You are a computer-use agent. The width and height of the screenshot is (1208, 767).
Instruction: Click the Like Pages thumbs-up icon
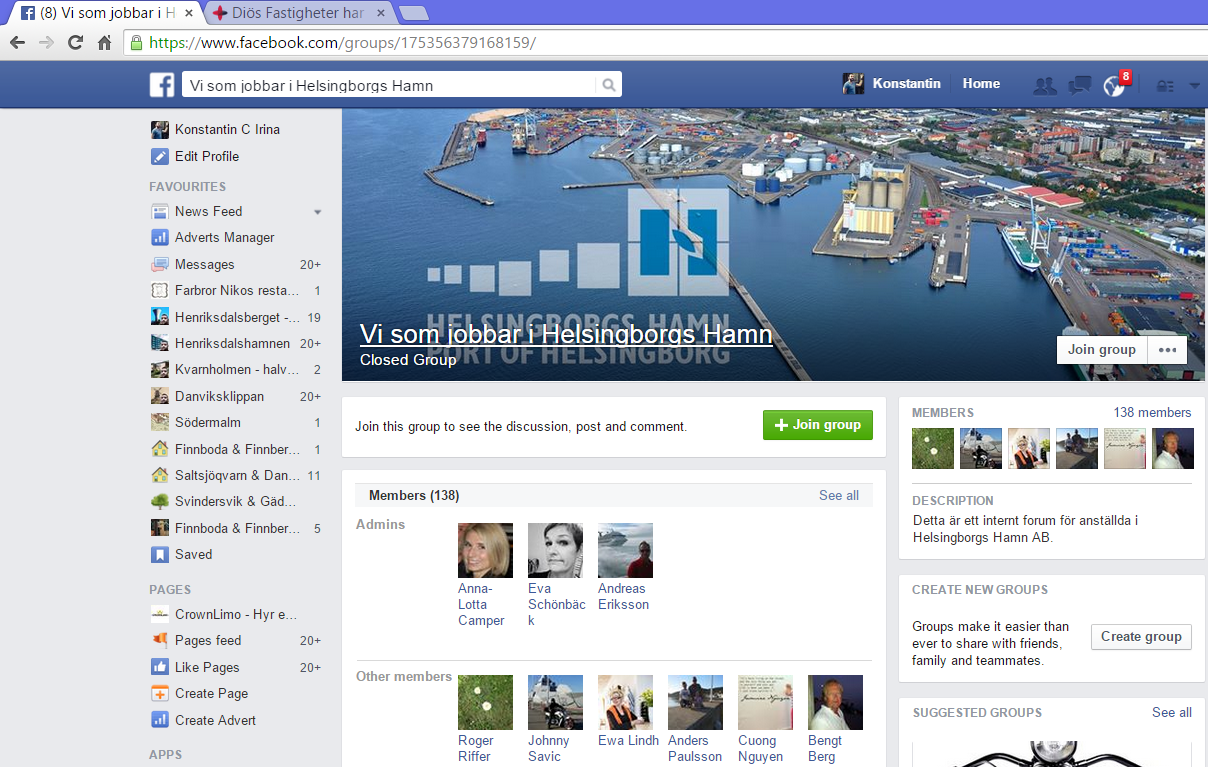[x=159, y=667]
